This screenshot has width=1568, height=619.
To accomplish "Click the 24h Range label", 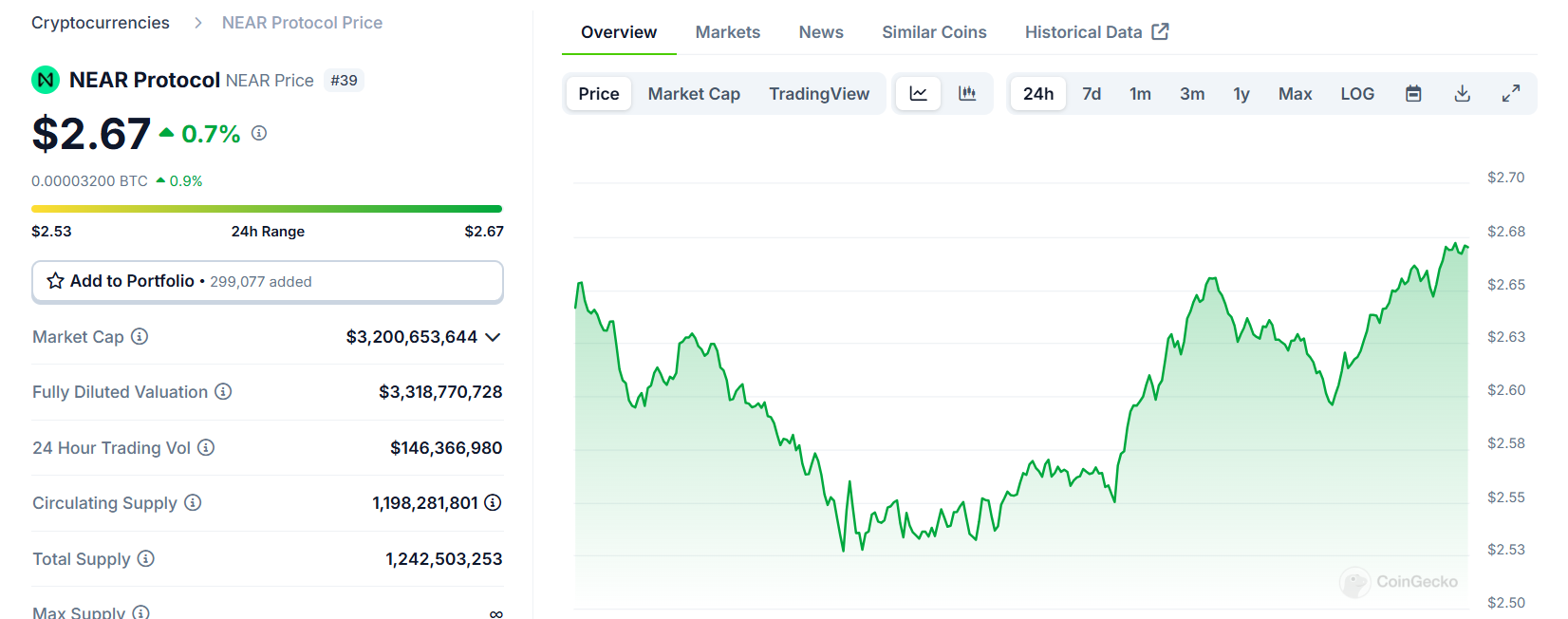I will point(268,232).
